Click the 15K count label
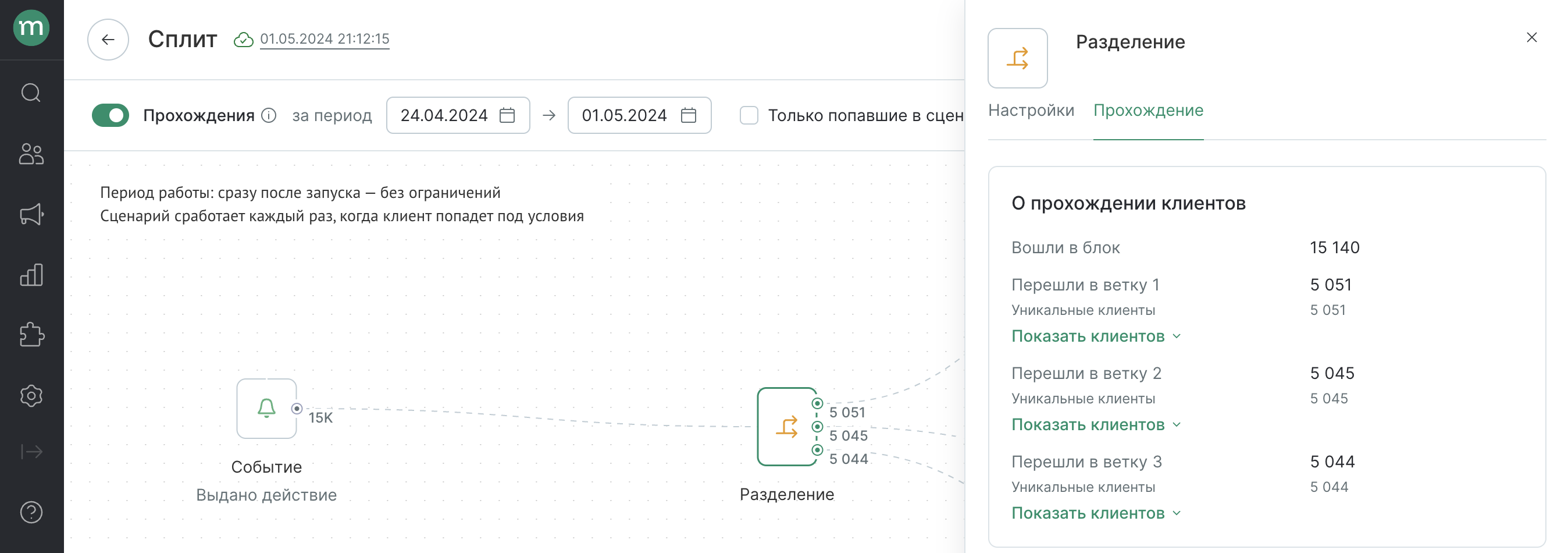This screenshot has width=1568, height=553. [x=321, y=418]
